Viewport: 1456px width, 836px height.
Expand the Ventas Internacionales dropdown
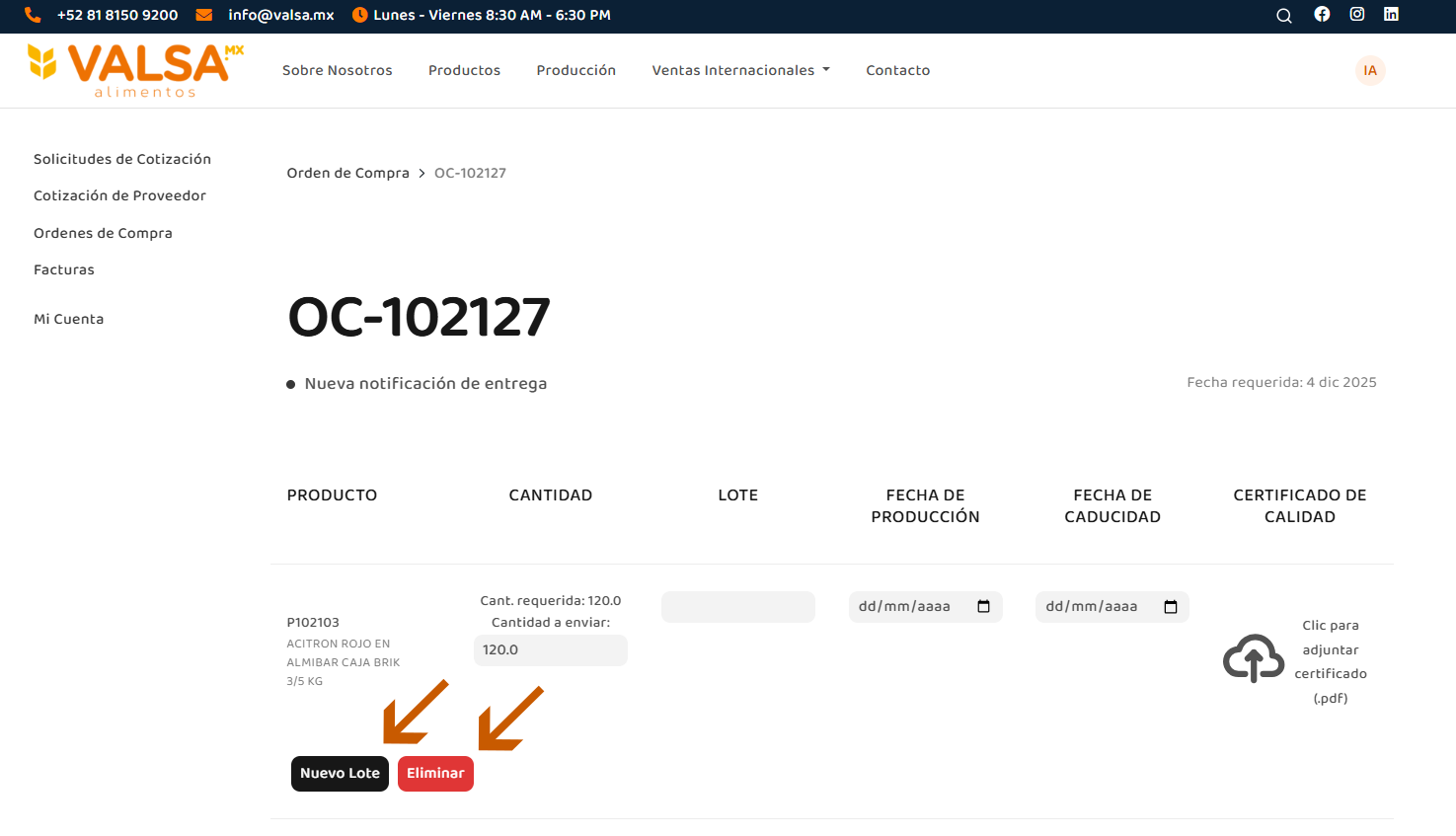[x=740, y=70]
